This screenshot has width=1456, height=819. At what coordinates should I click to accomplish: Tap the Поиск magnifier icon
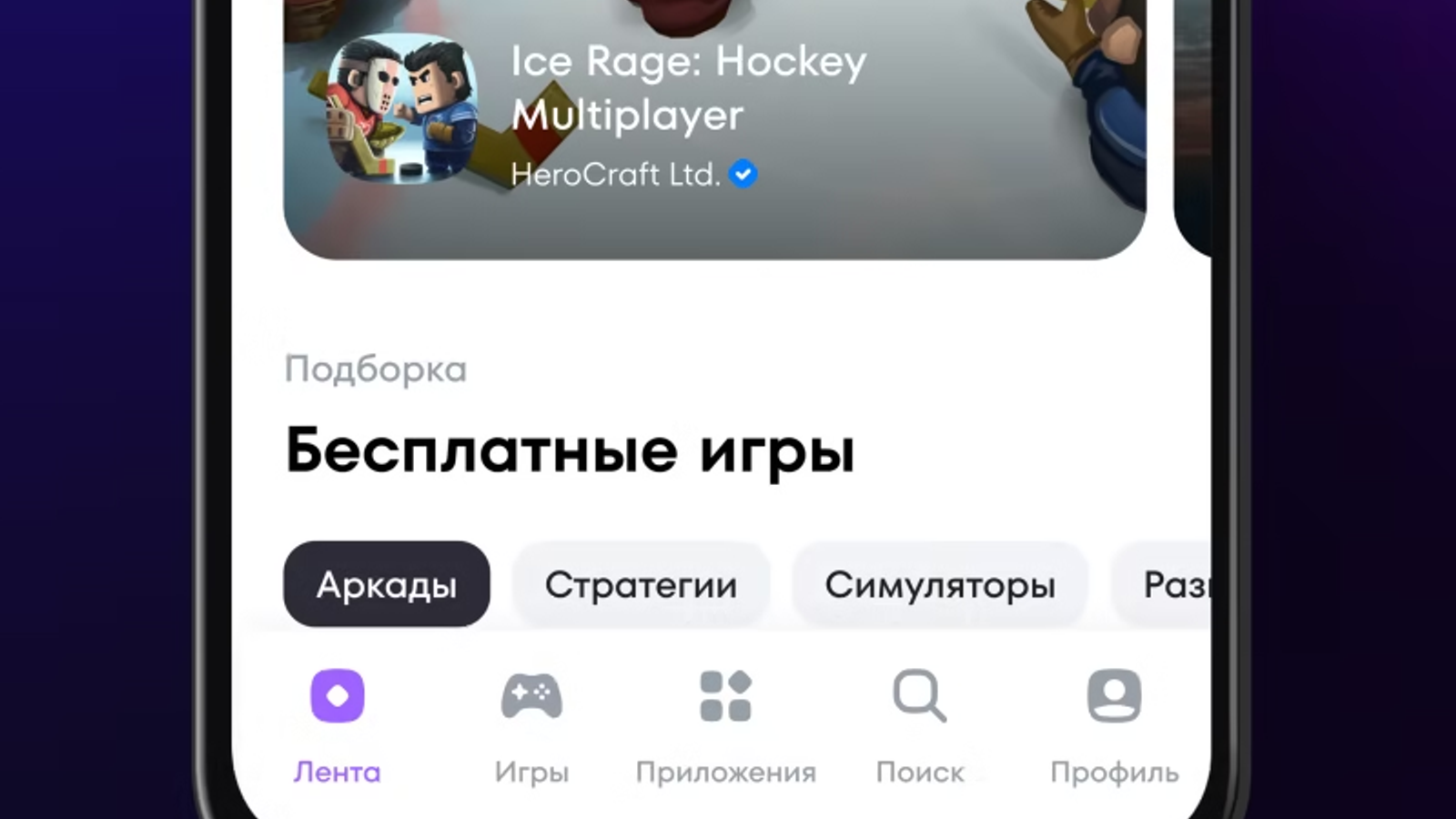(x=919, y=696)
